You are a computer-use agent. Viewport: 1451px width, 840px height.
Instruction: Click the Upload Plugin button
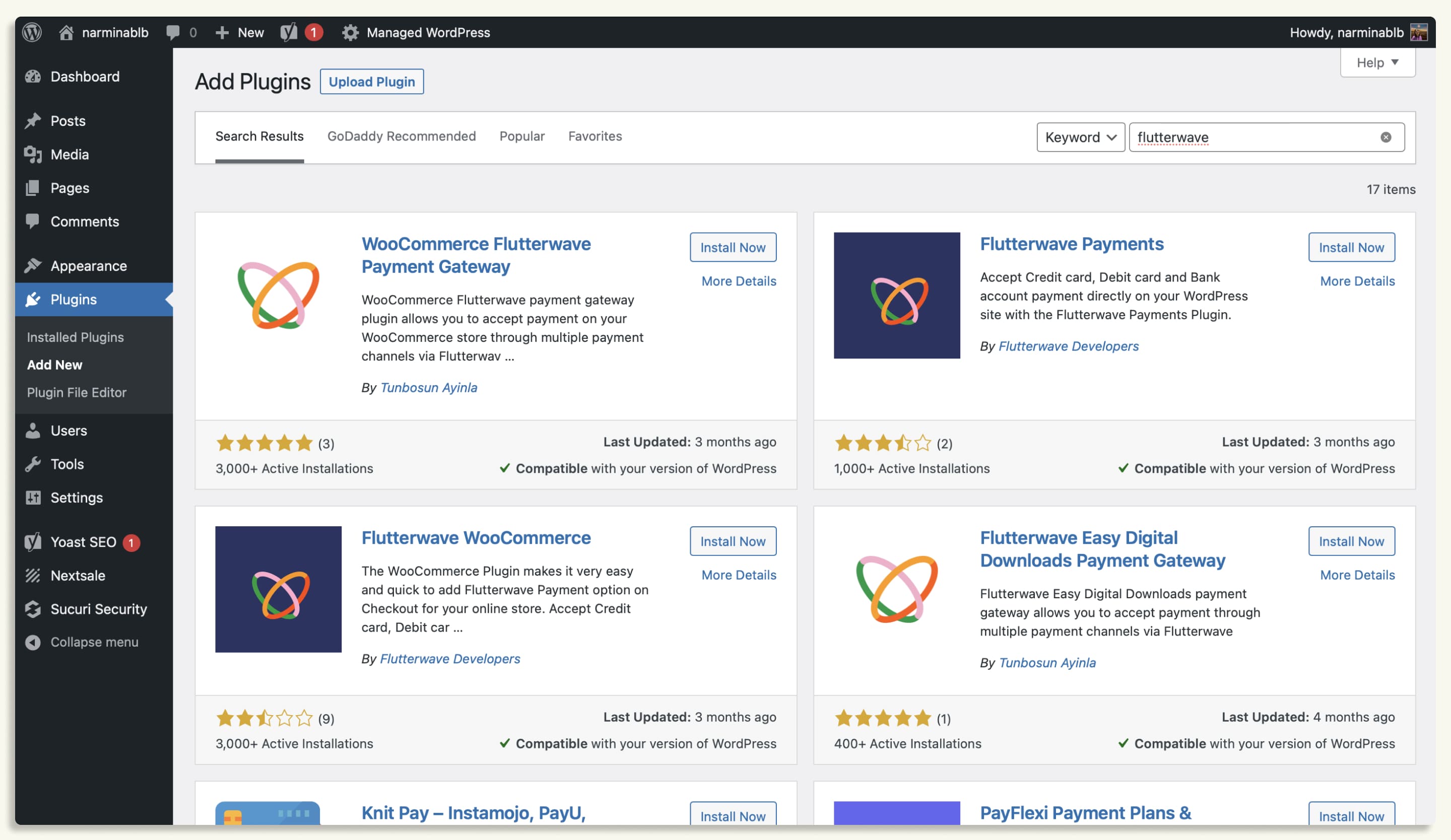pos(371,82)
